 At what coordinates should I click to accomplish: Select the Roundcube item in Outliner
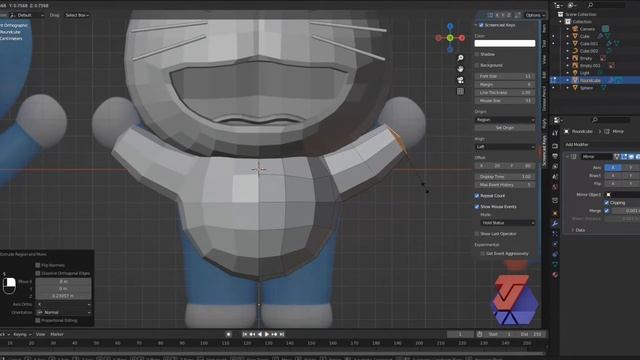pos(590,80)
